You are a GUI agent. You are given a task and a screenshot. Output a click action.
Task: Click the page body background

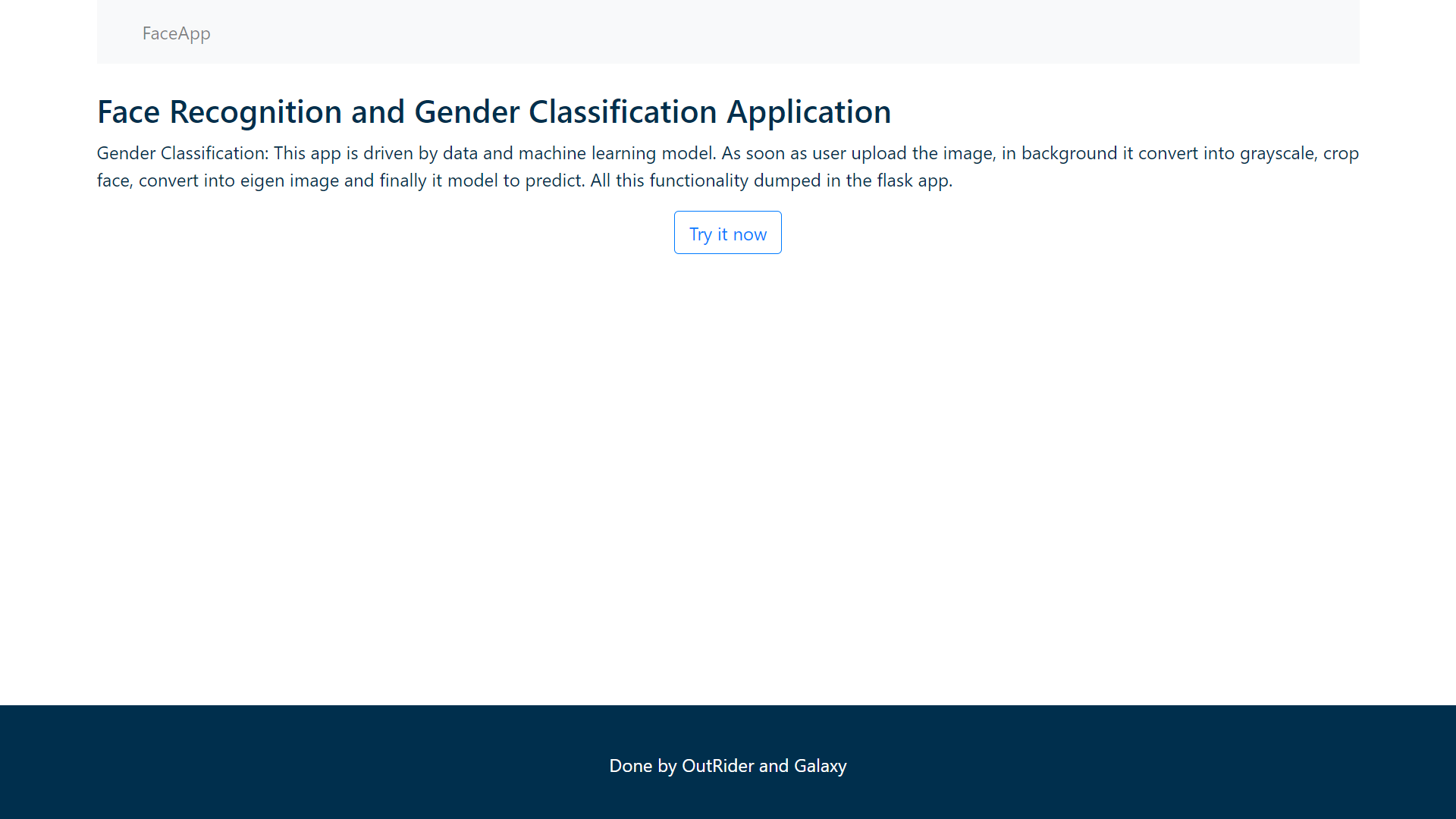click(728, 455)
